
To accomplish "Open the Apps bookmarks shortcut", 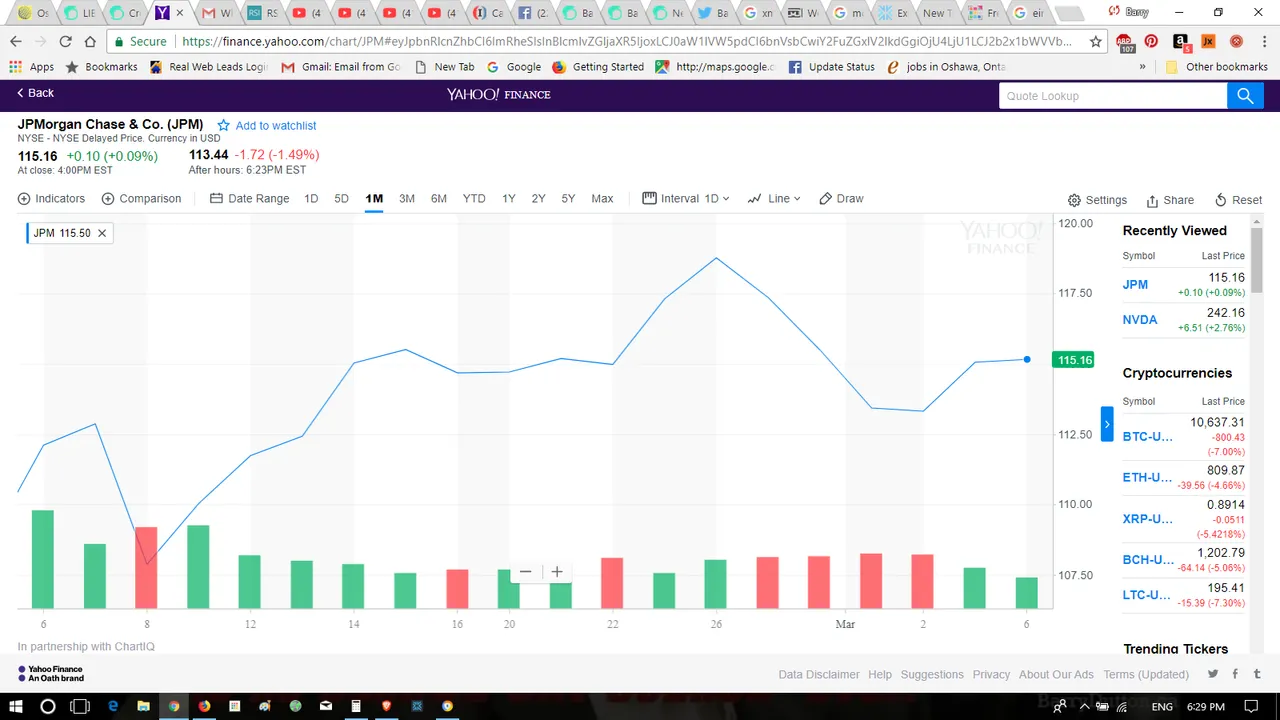I will coord(32,67).
